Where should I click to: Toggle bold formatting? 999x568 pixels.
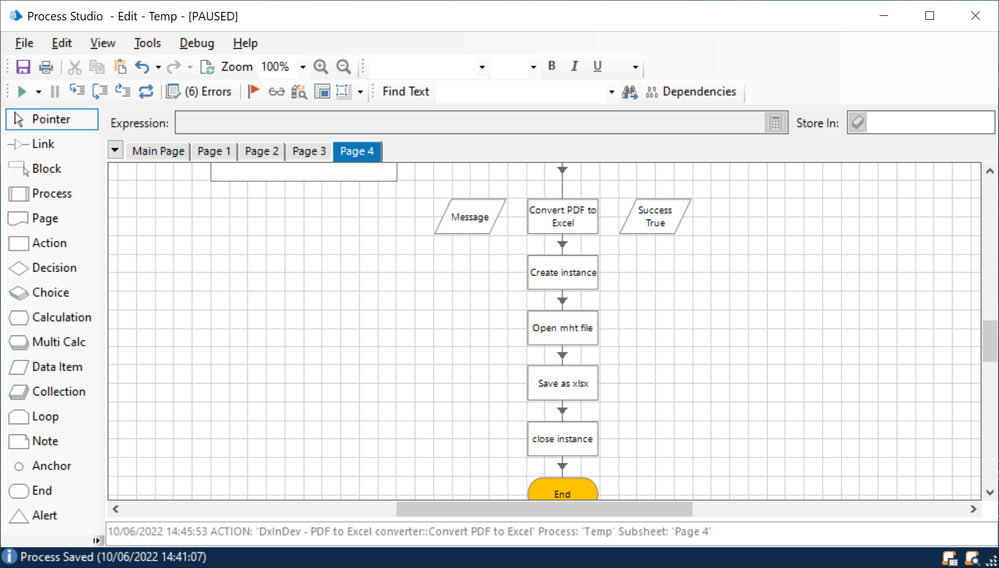pyautogui.click(x=552, y=66)
